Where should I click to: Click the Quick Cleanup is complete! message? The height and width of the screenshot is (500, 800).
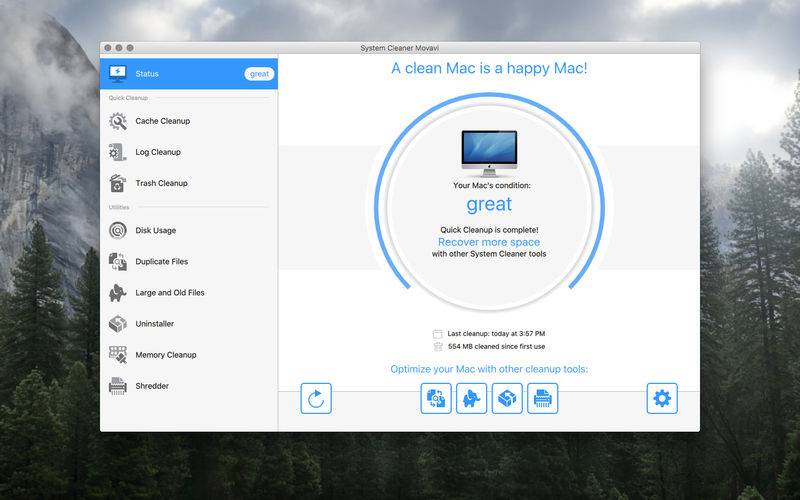point(489,230)
